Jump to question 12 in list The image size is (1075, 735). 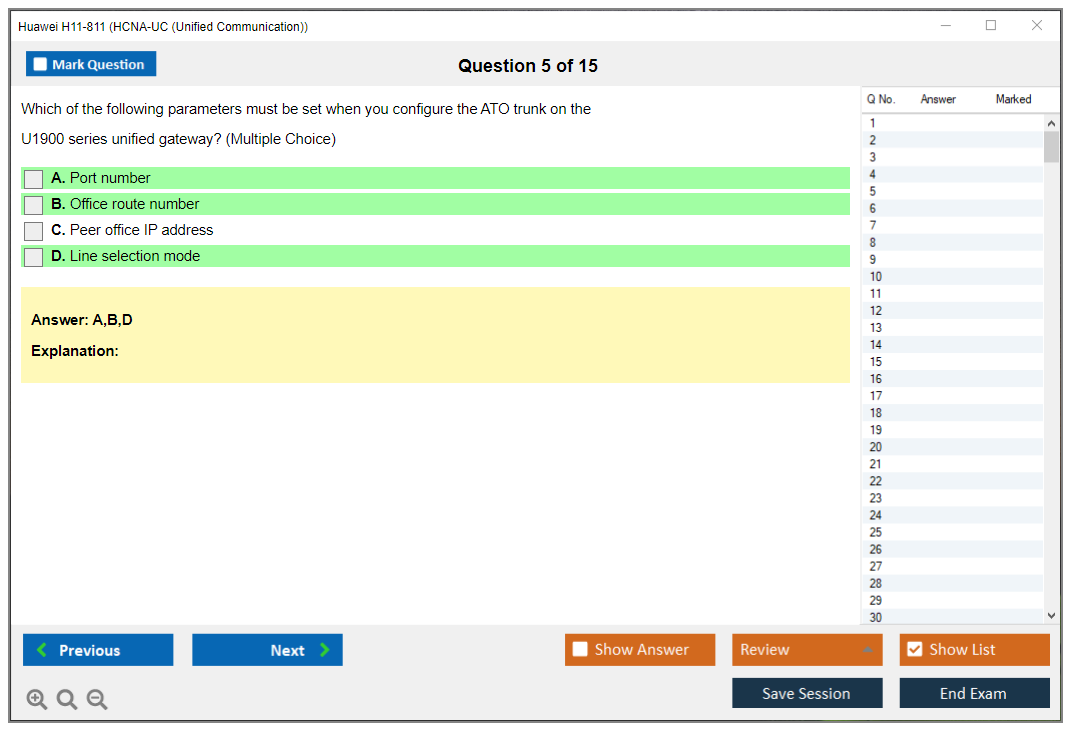click(876, 311)
